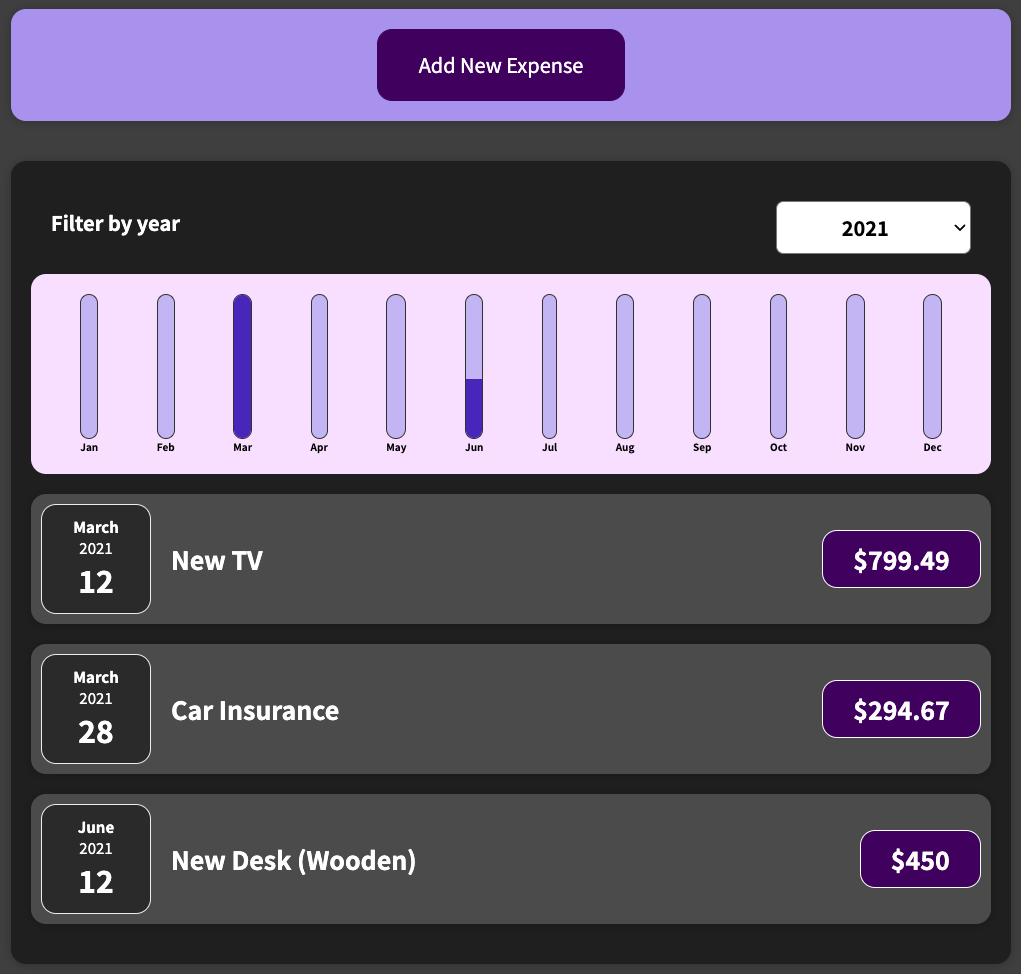Click the Add New Expense button
Viewport: 1021px width, 974px height.
pos(500,65)
